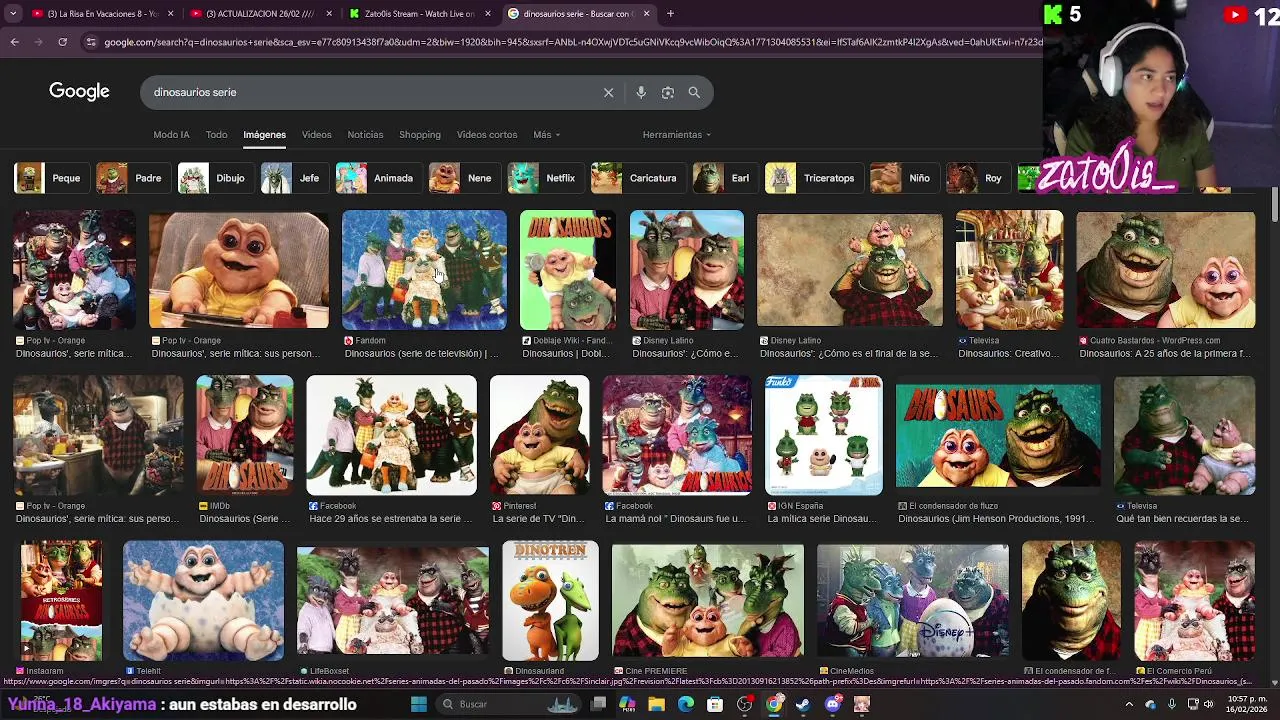Filter by the 'Nene' chip

pyautogui.click(x=464, y=178)
